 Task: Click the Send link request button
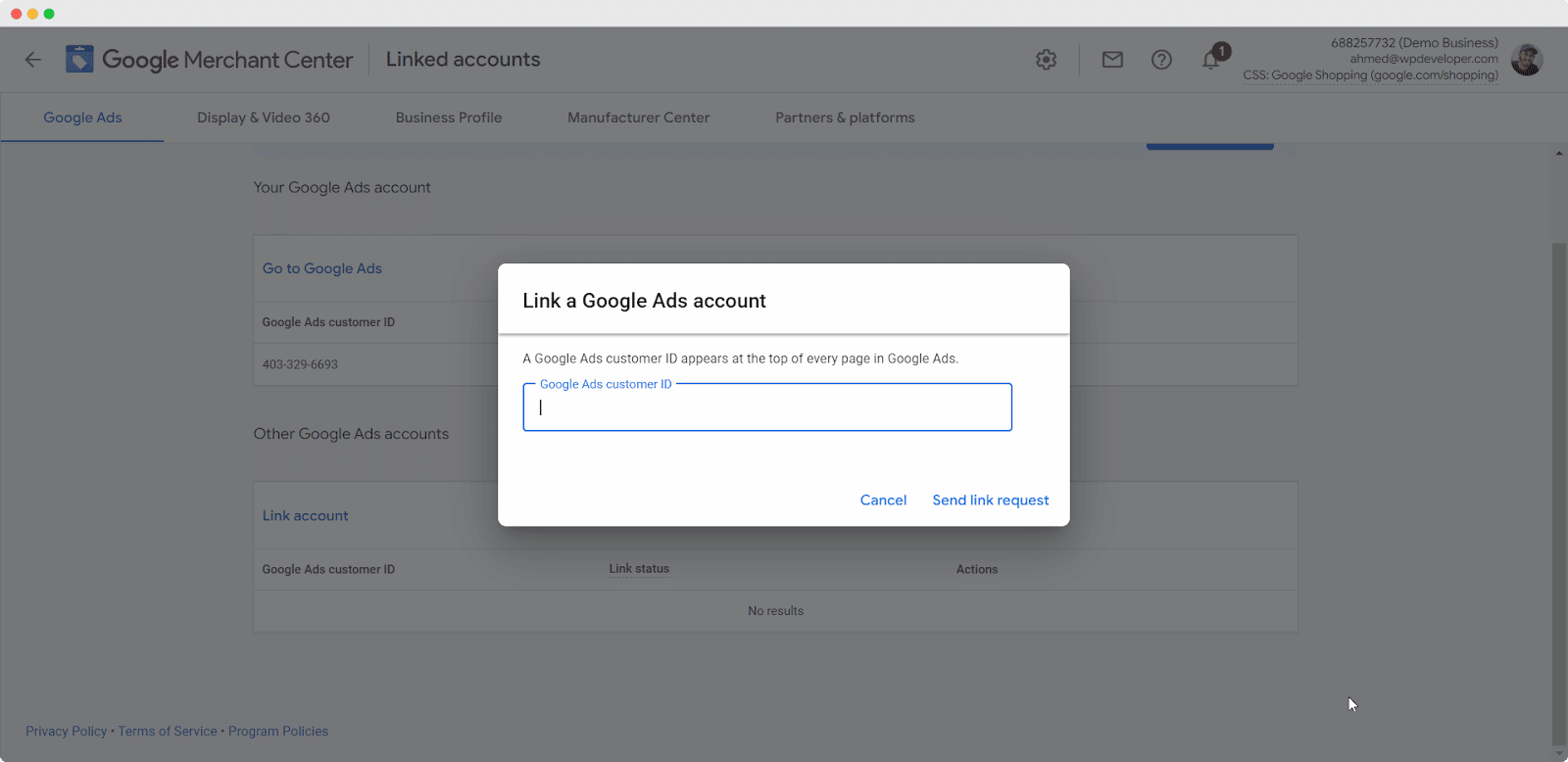991,500
